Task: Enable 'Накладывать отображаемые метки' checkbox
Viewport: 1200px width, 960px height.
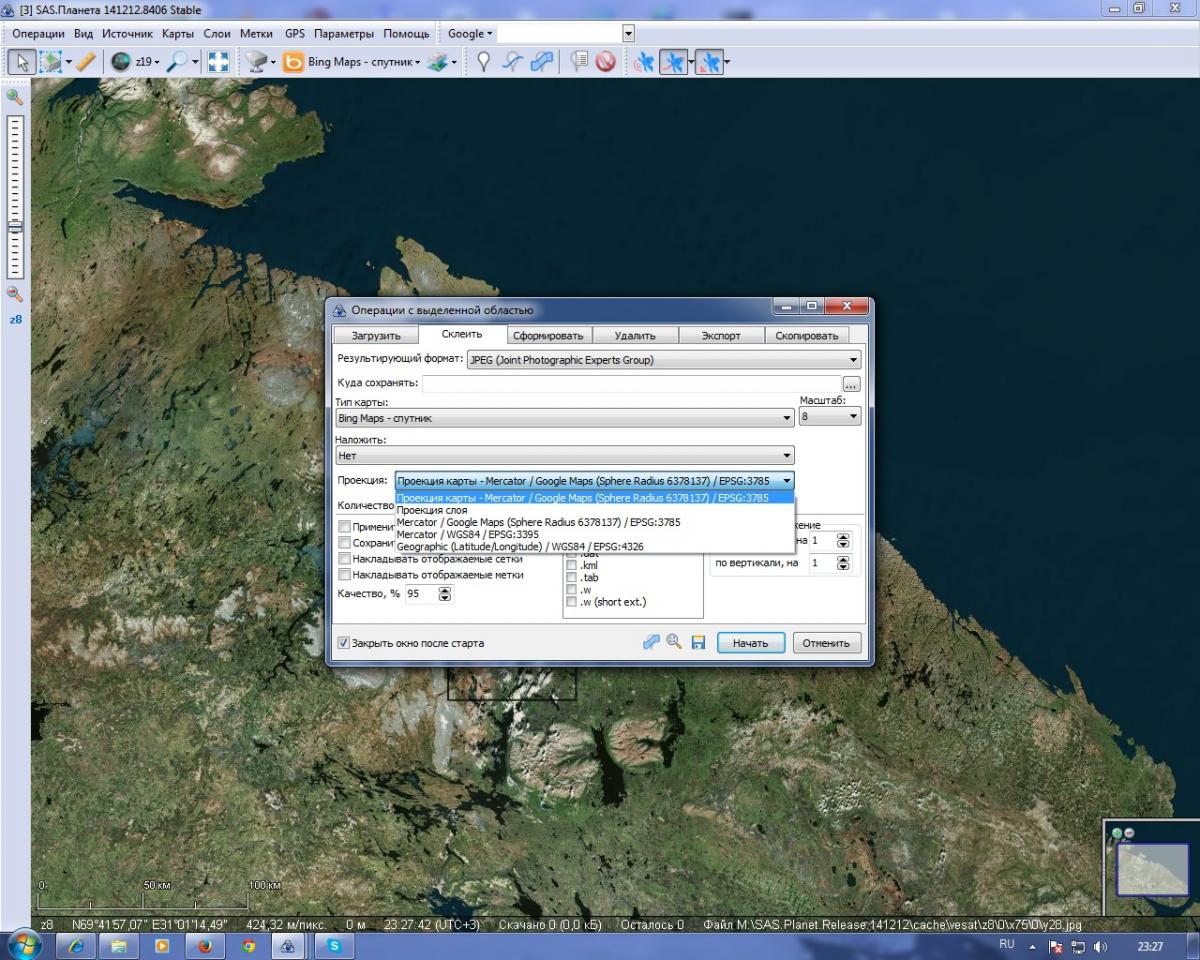Action: (344, 575)
